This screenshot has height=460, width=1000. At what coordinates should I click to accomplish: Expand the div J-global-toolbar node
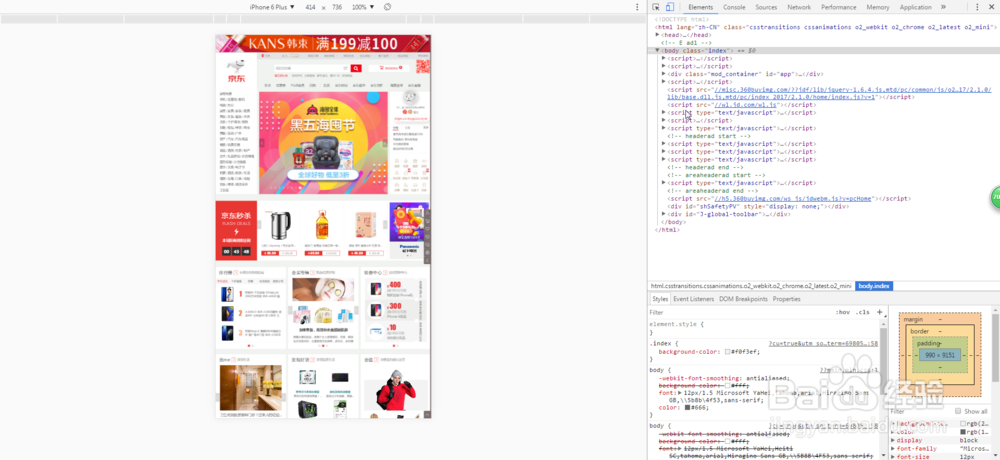tap(664, 214)
